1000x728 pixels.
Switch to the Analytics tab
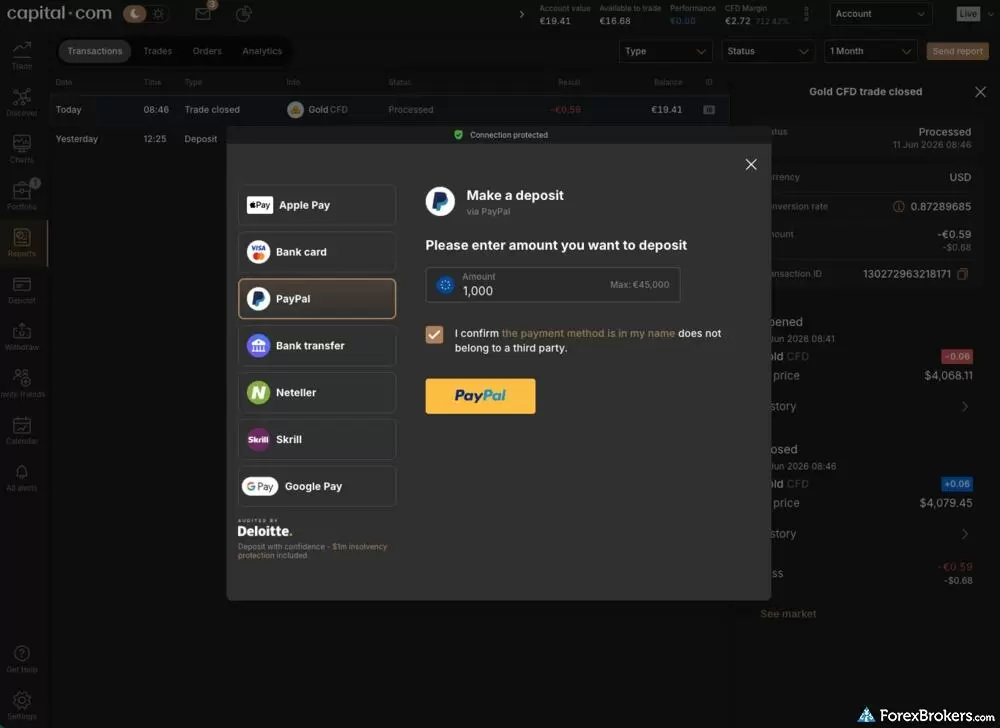(x=262, y=51)
